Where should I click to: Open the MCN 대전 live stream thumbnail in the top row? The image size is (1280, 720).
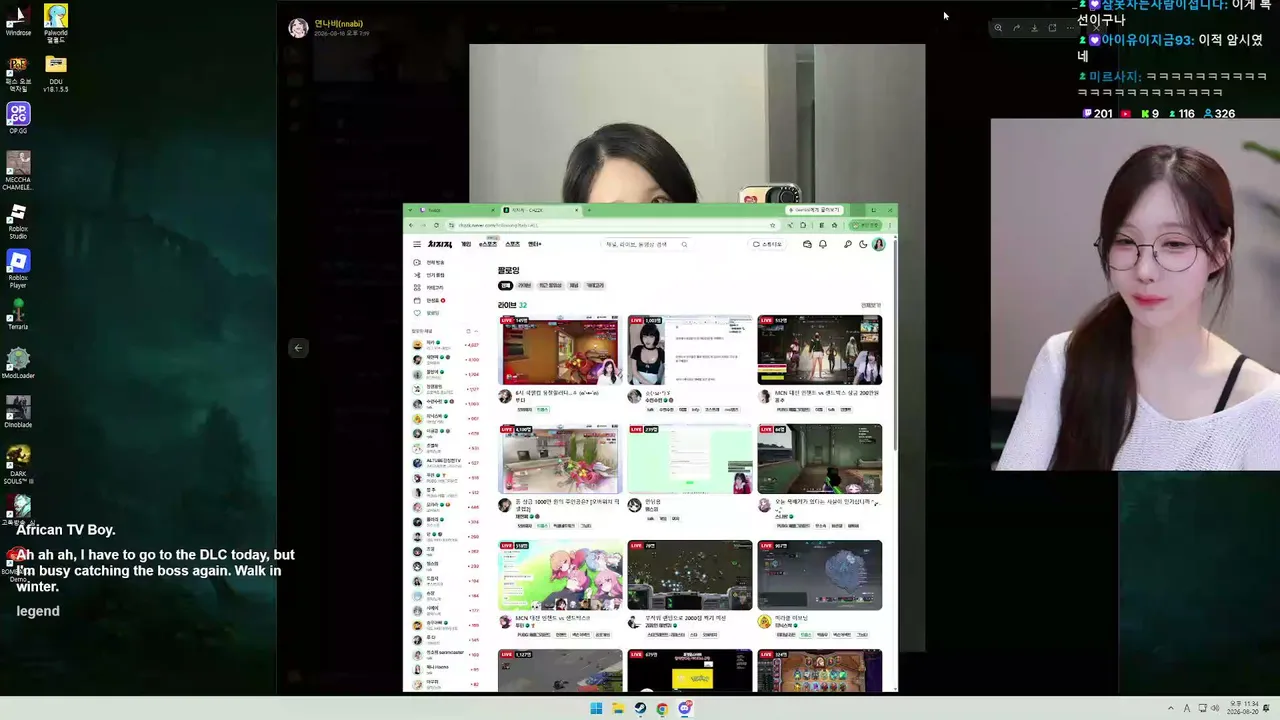pyautogui.click(x=820, y=350)
